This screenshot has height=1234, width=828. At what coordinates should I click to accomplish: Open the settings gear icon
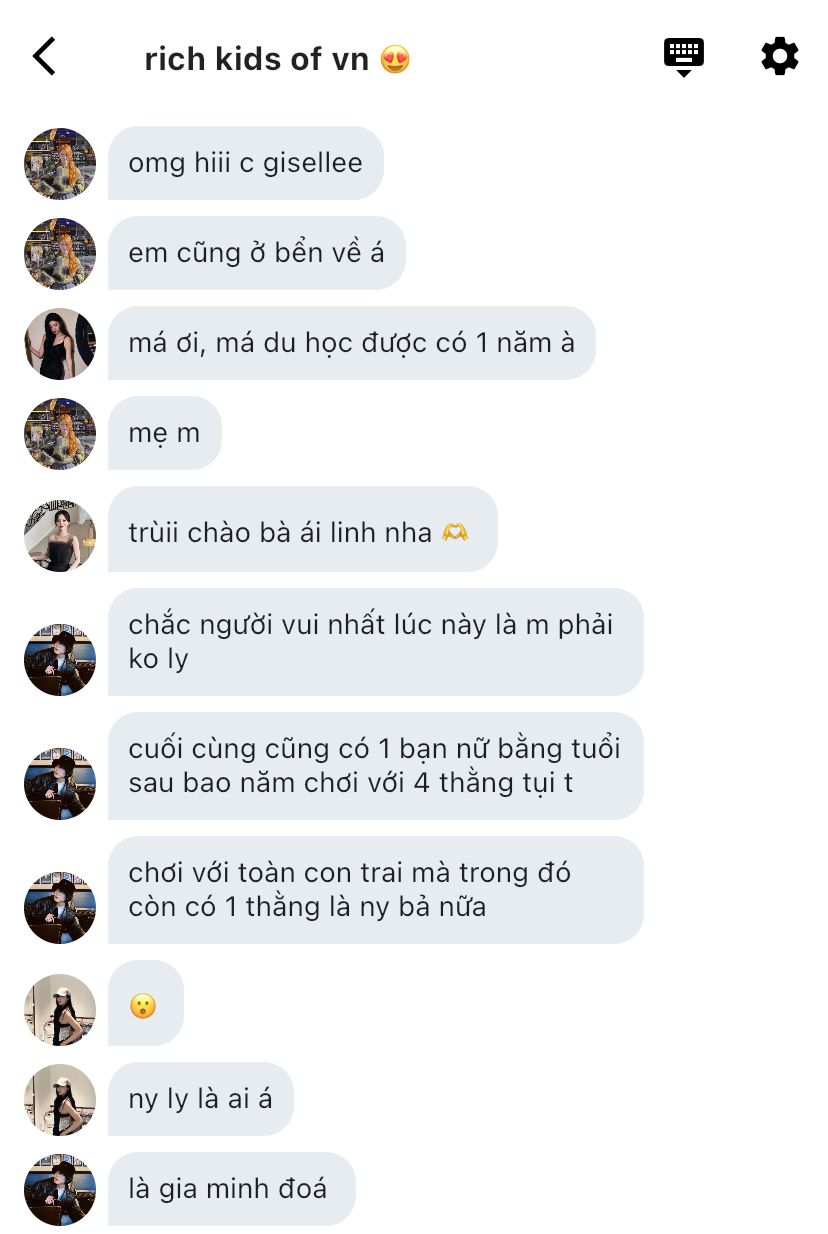pos(780,57)
